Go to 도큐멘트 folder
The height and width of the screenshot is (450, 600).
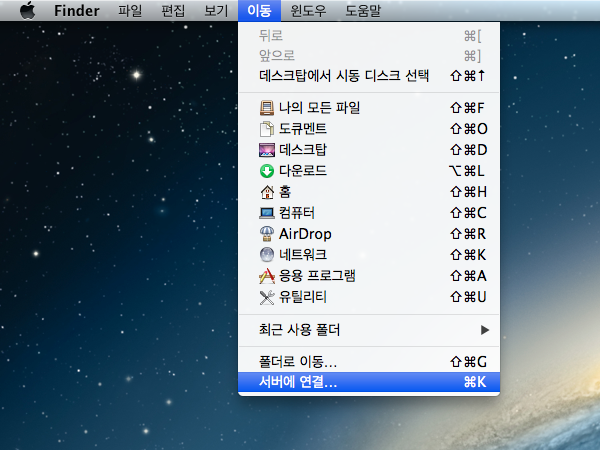pos(369,129)
